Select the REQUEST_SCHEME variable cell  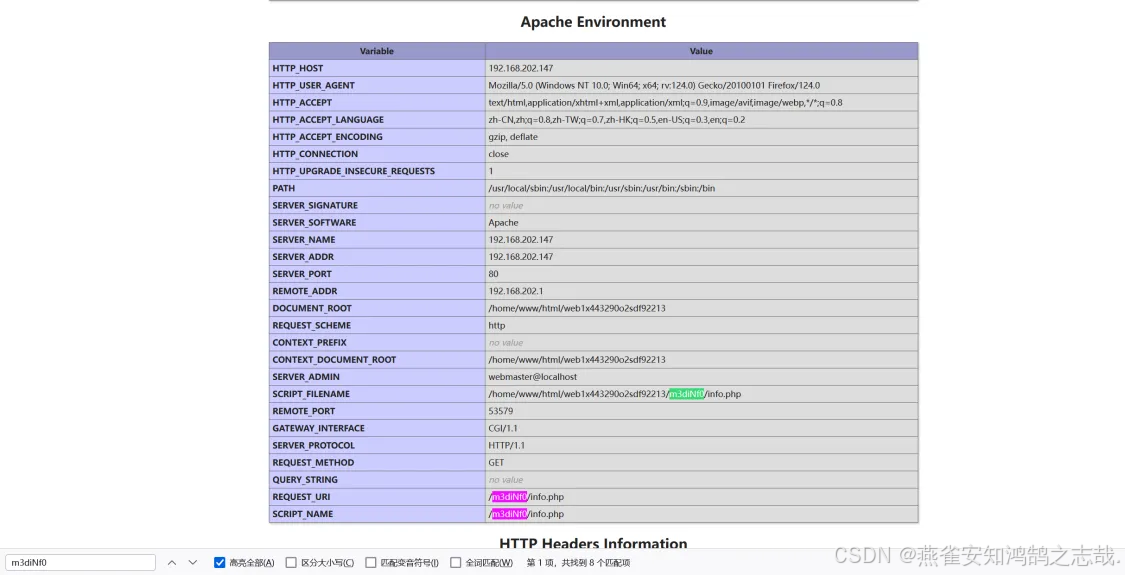(x=377, y=326)
